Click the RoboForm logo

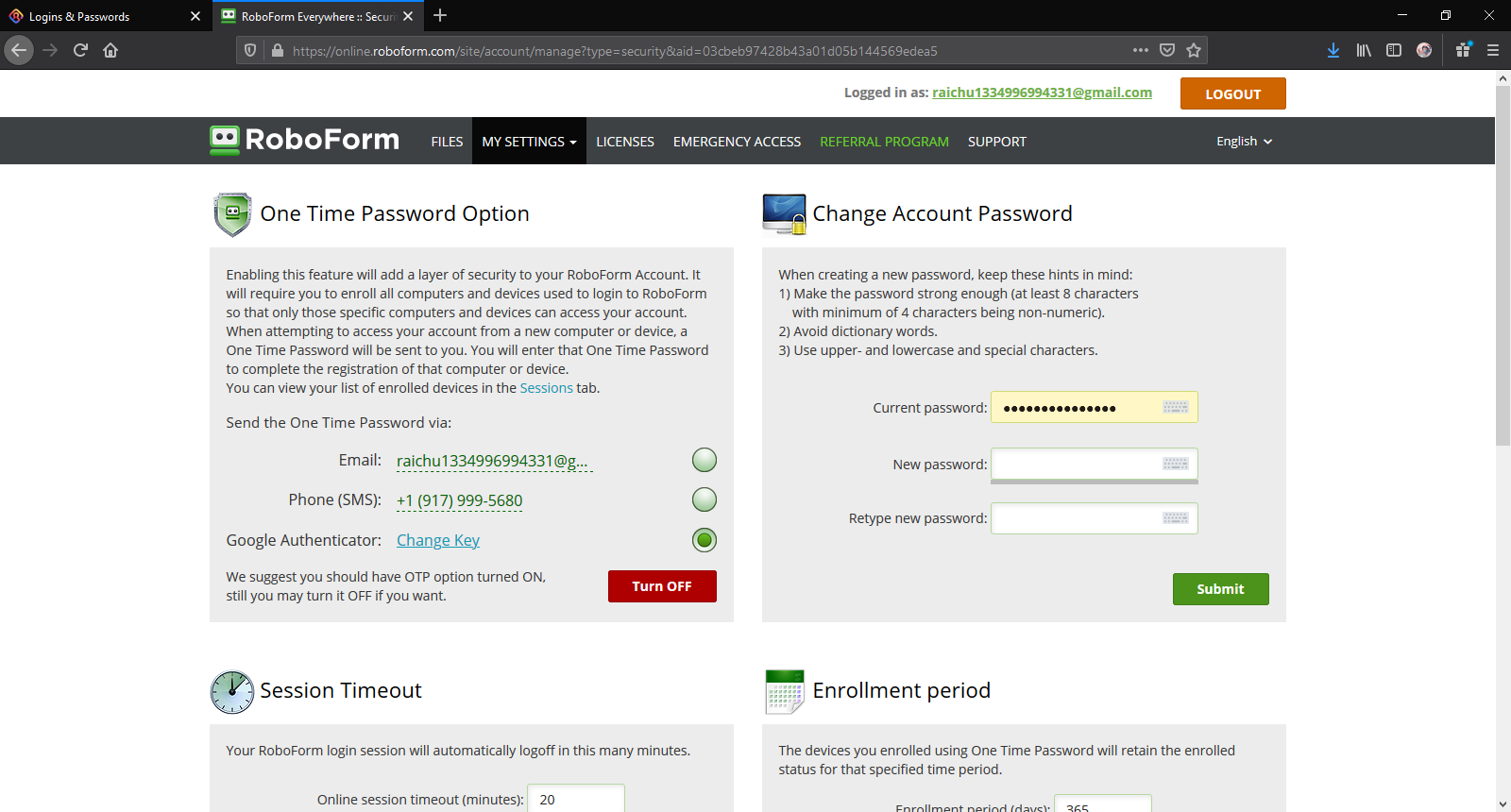(304, 140)
